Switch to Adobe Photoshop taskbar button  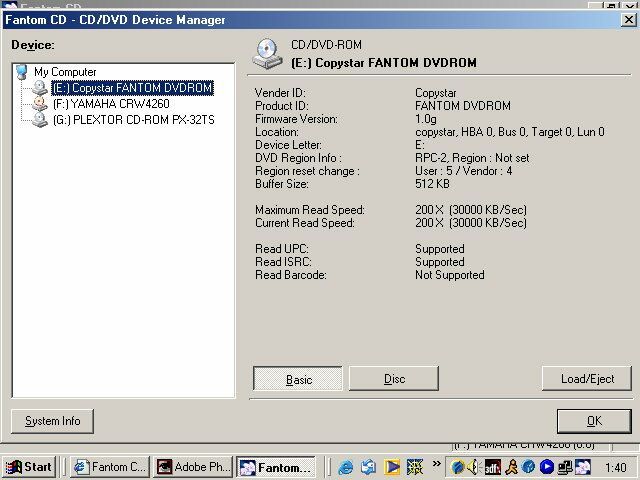[x=193, y=467]
